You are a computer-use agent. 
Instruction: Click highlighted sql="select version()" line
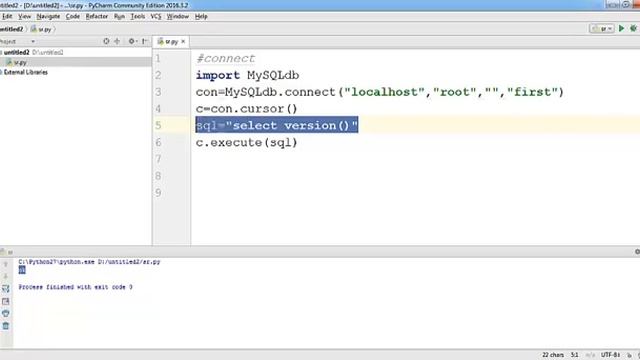(277, 125)
